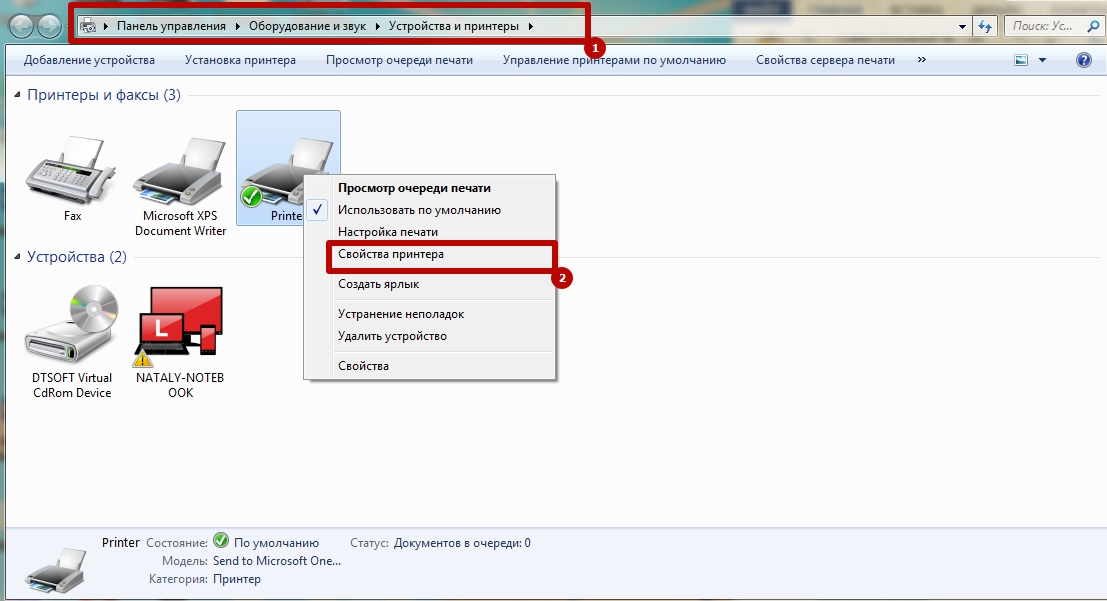Collapse the "Устройства" group

tap(18, 257)
